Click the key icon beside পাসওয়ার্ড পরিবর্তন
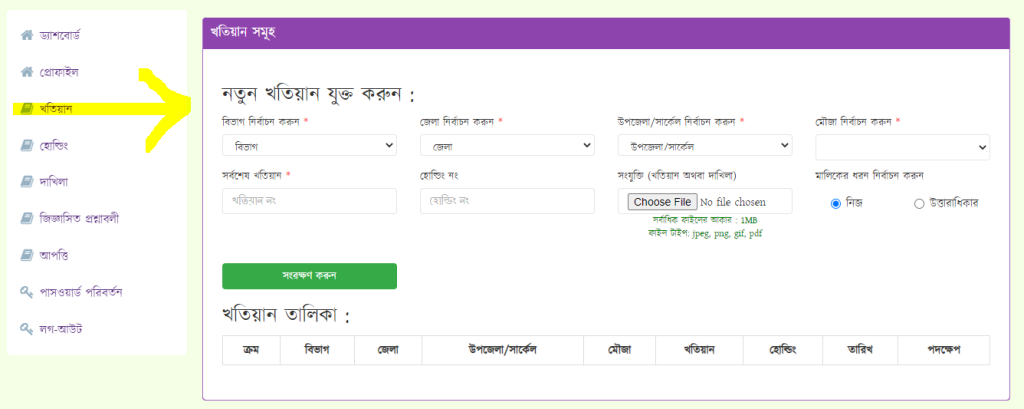 coord(27,292)
